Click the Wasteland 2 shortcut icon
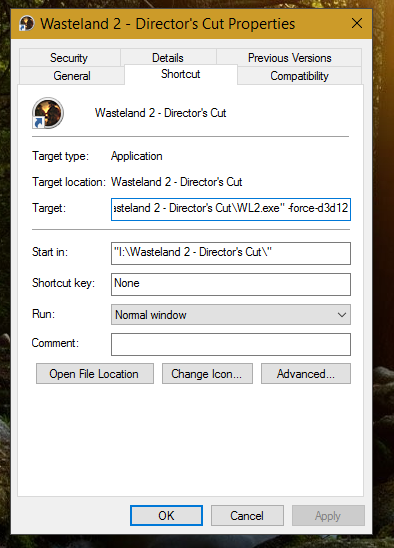This screenshot has width=394, height=548. 48,113
